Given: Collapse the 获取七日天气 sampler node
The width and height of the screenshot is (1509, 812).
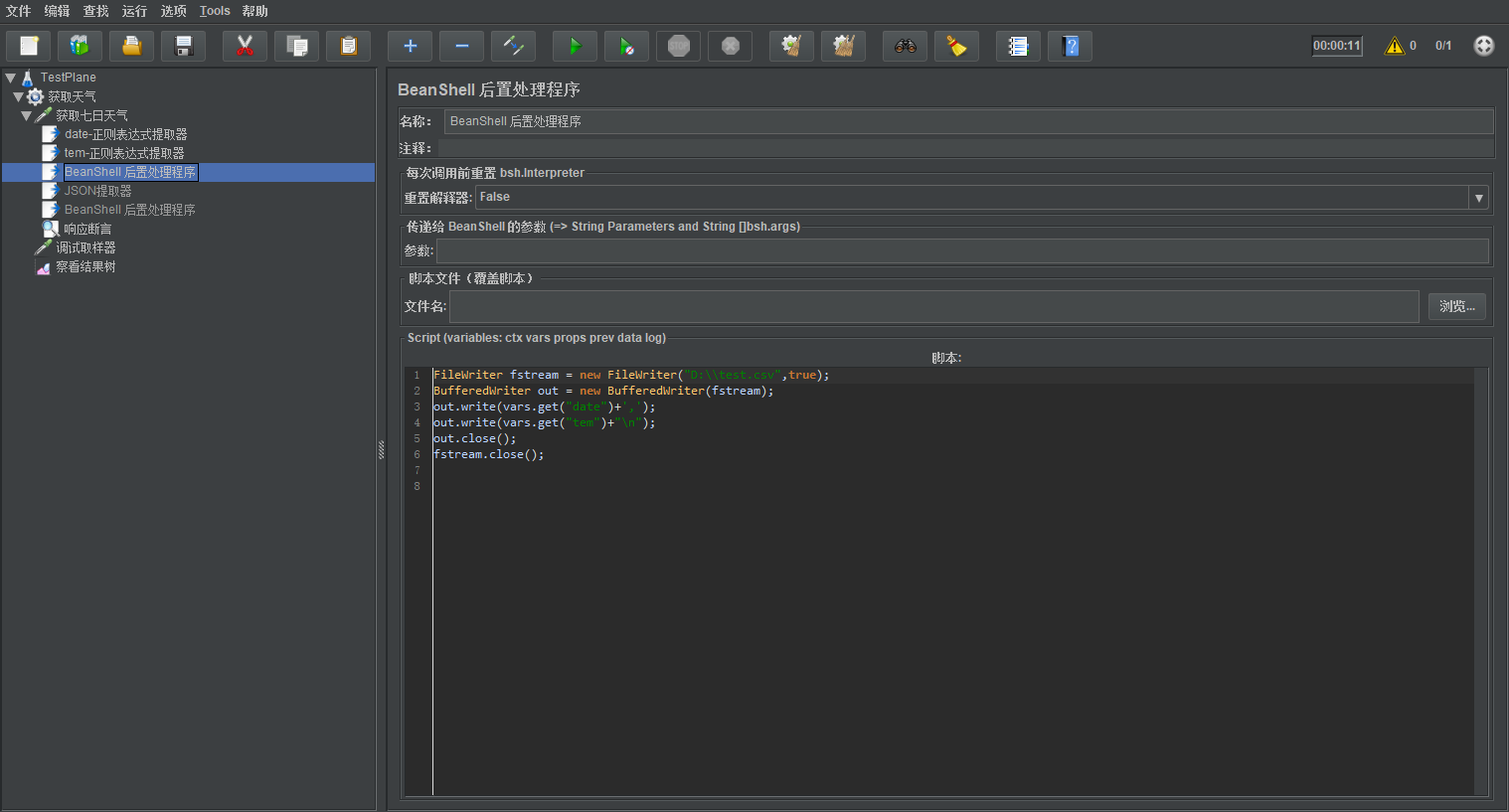Looking at the screenshot, I should coord(27,116).
